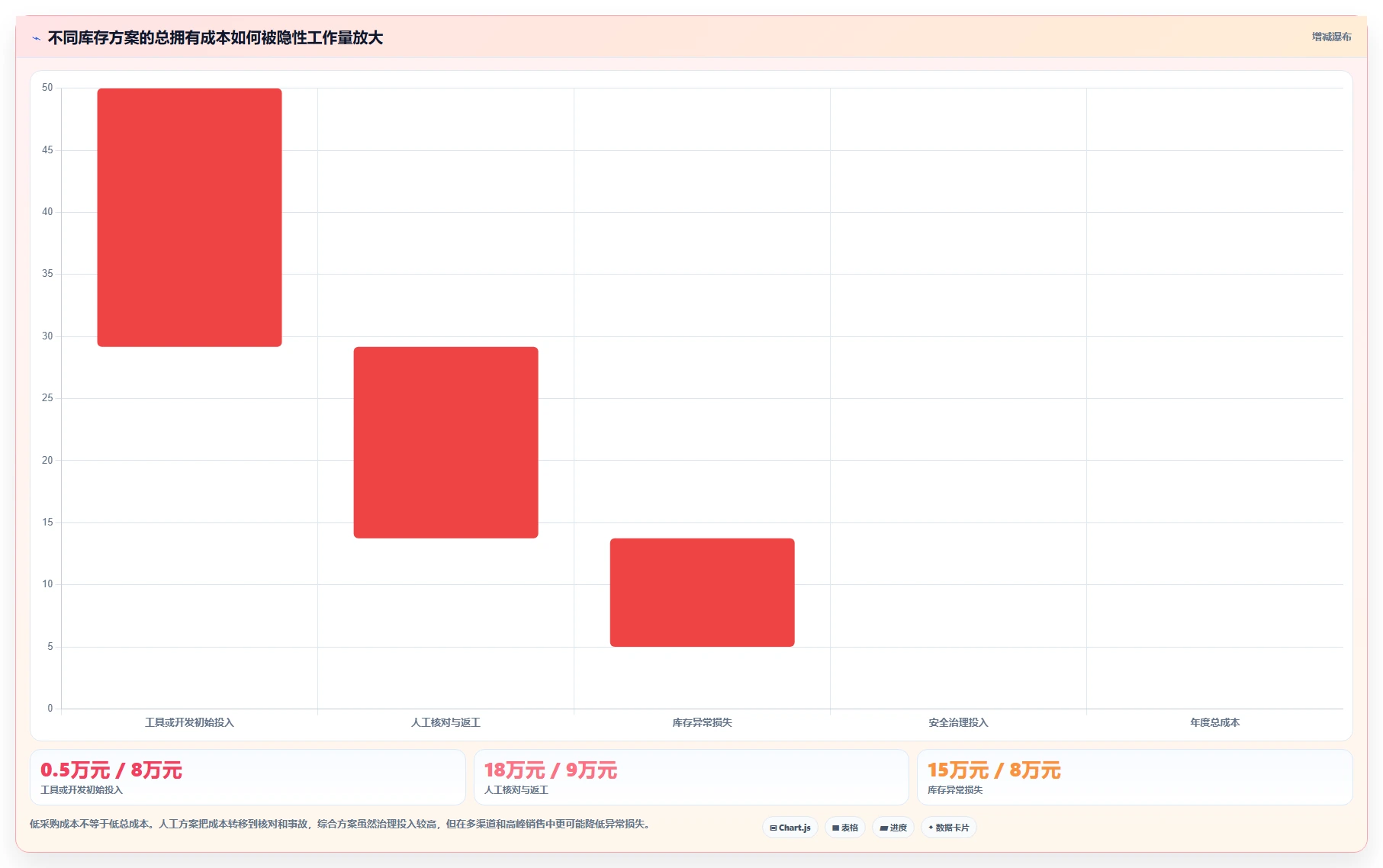Viewport: 1383px width, 868px height.
Task: Click the y-axis value 50
Action: coord(47,88)
